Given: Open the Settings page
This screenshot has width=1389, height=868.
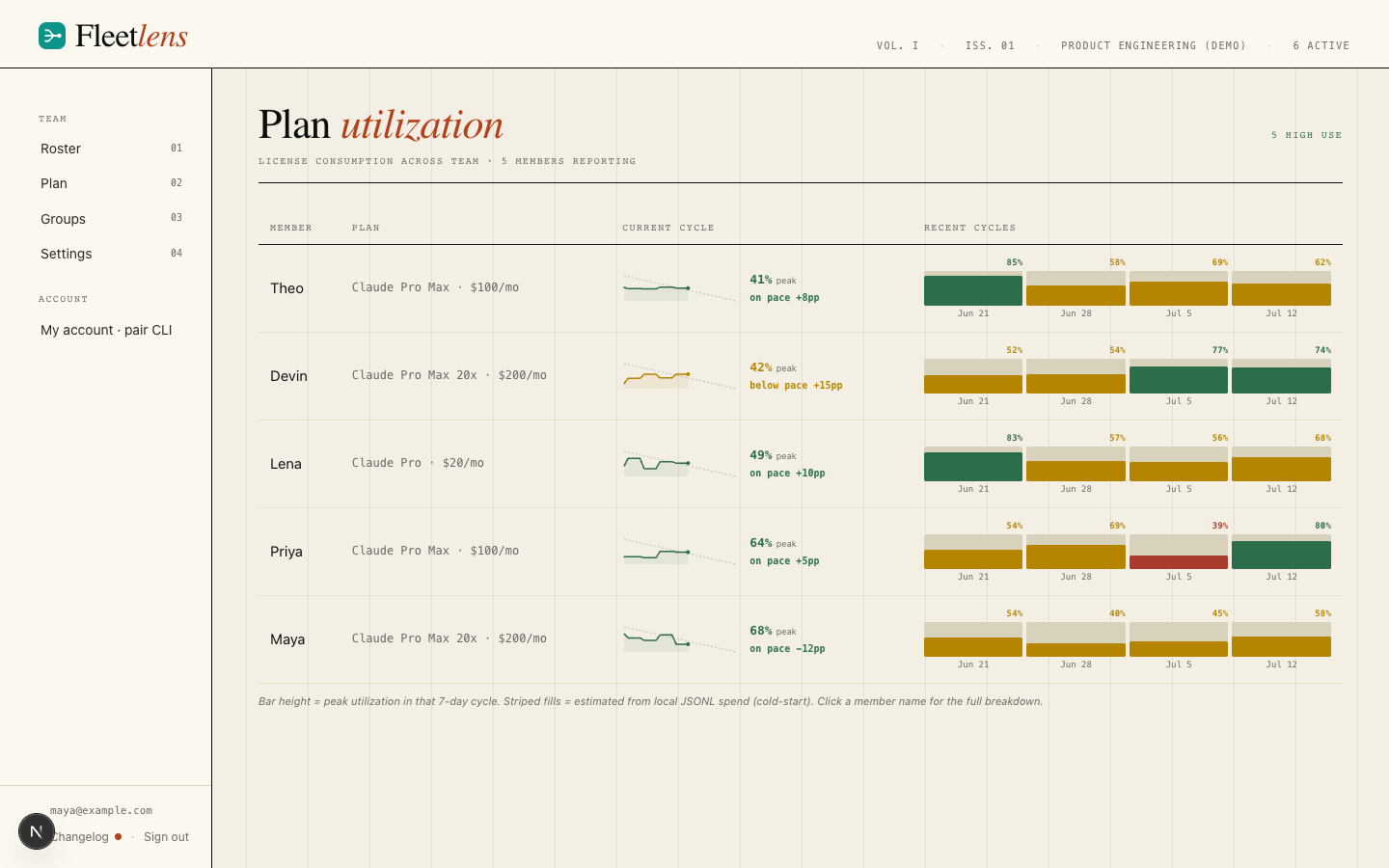Looking at the screenshot, I should coord(111,254).
